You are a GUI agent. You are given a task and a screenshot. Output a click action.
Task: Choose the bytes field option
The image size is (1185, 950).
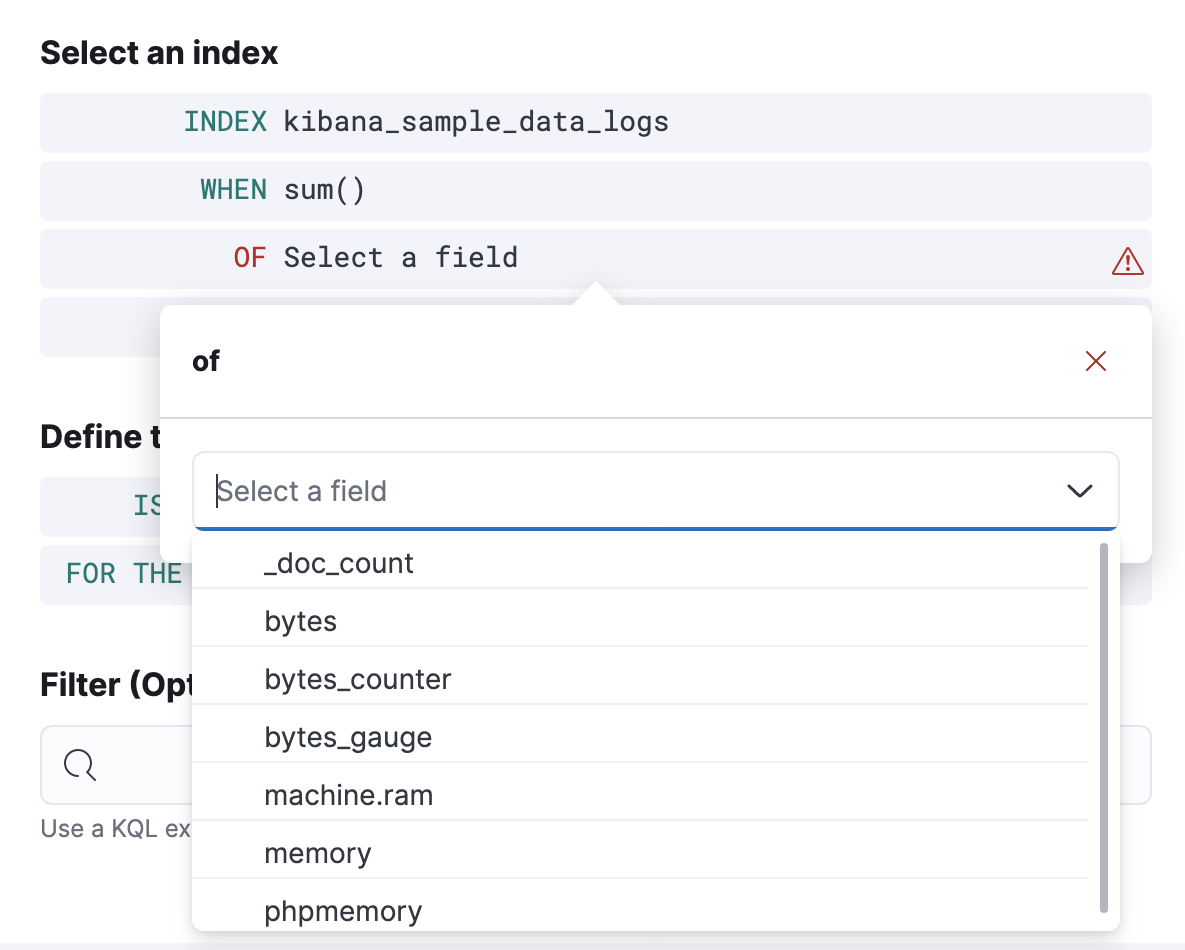[301, 622]
